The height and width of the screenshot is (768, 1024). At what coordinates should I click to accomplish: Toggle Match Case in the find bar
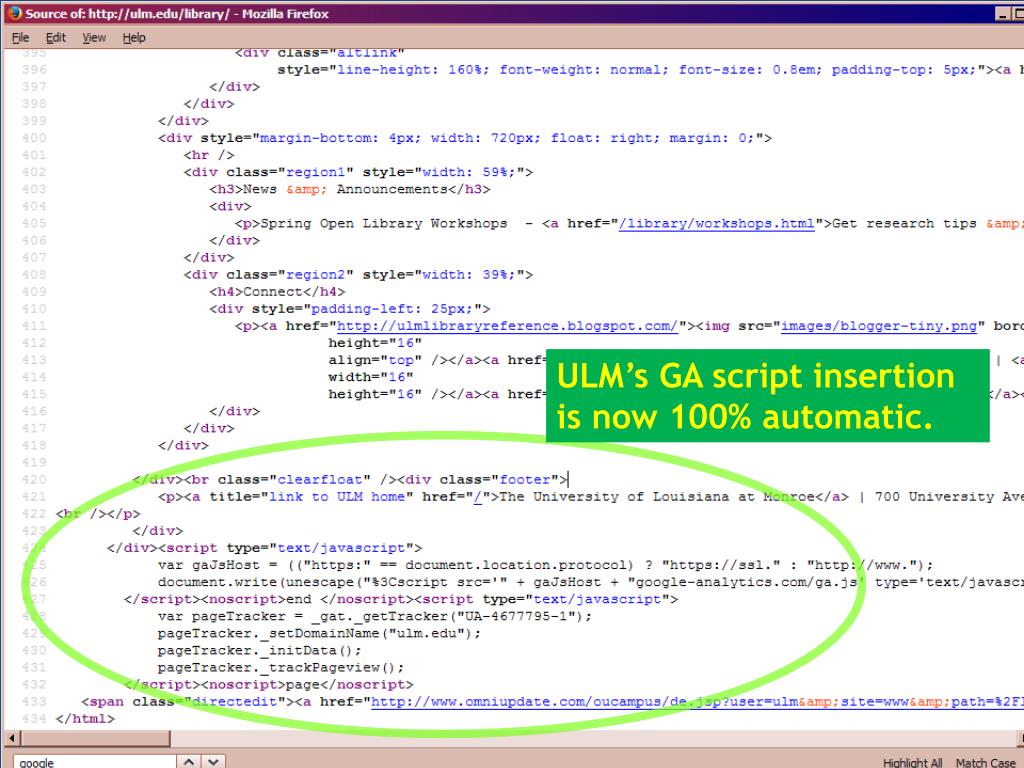[985, 762]
